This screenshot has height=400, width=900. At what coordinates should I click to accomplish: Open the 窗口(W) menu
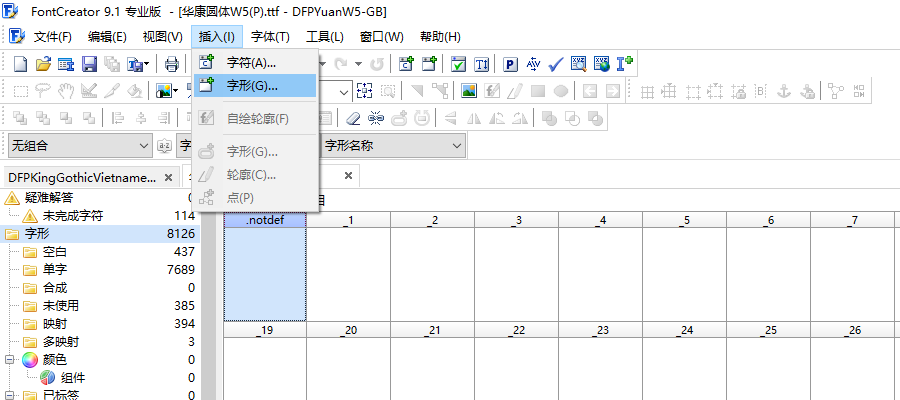[382, 37]
